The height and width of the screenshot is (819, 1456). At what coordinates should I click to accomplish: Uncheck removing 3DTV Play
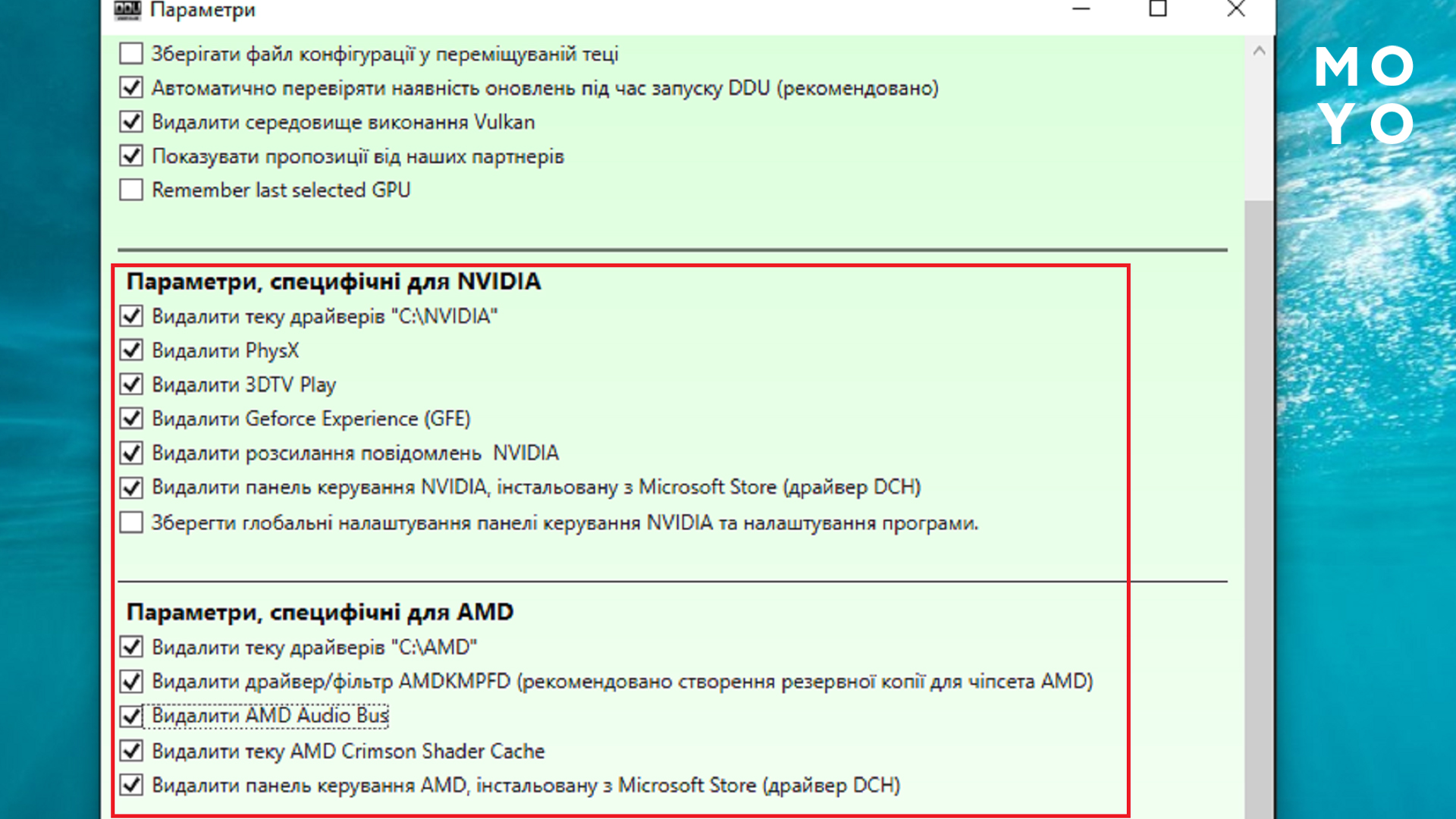pos(130,384)
